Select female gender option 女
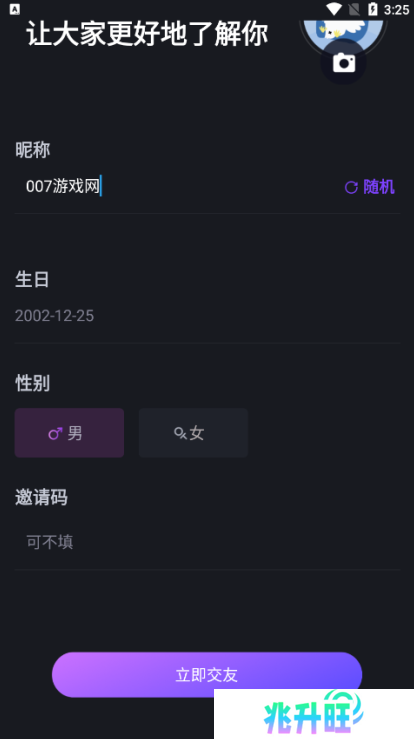 (x=193, y=433)
